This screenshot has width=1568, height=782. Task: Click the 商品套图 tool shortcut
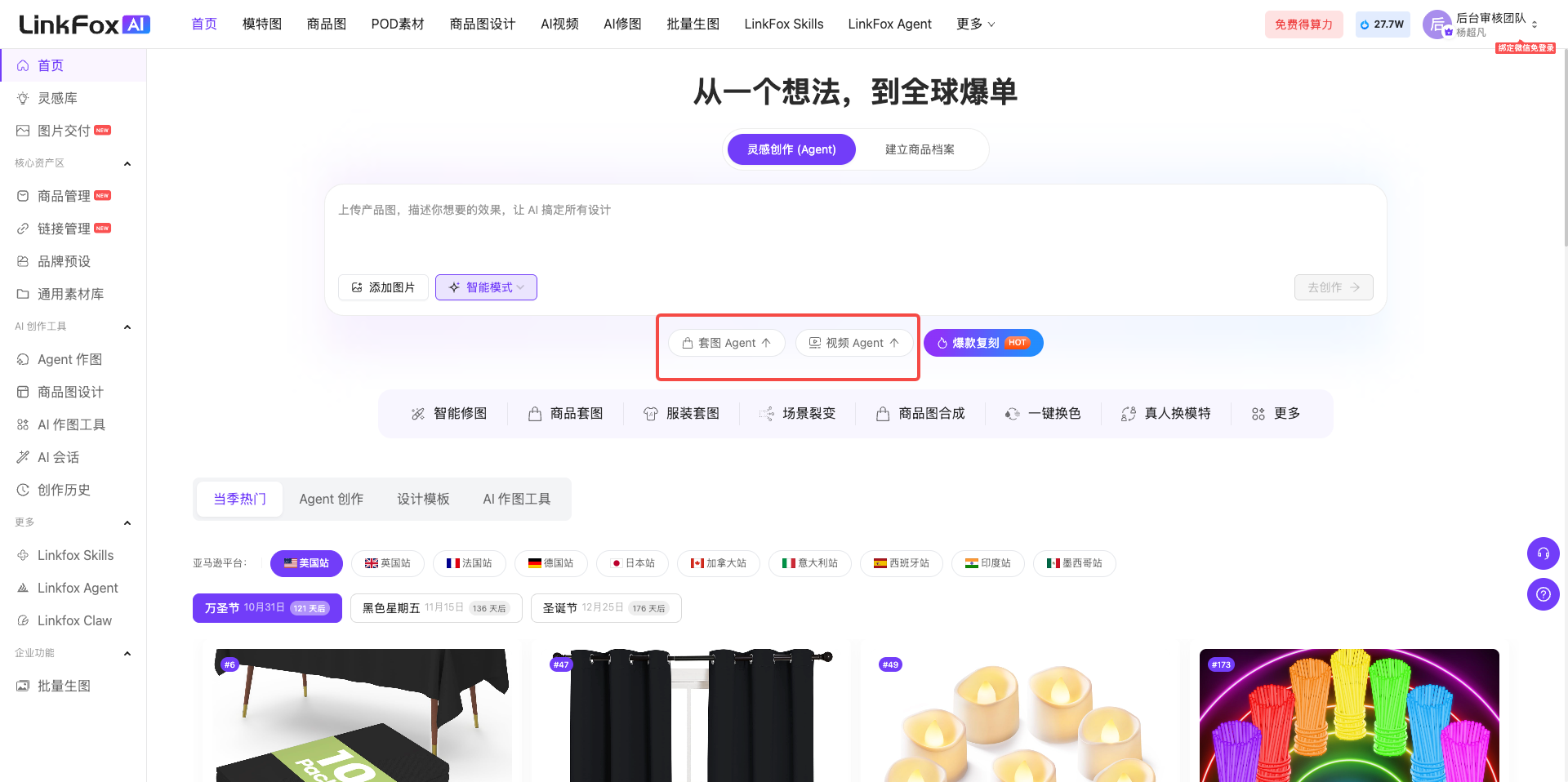pos(565,414)
